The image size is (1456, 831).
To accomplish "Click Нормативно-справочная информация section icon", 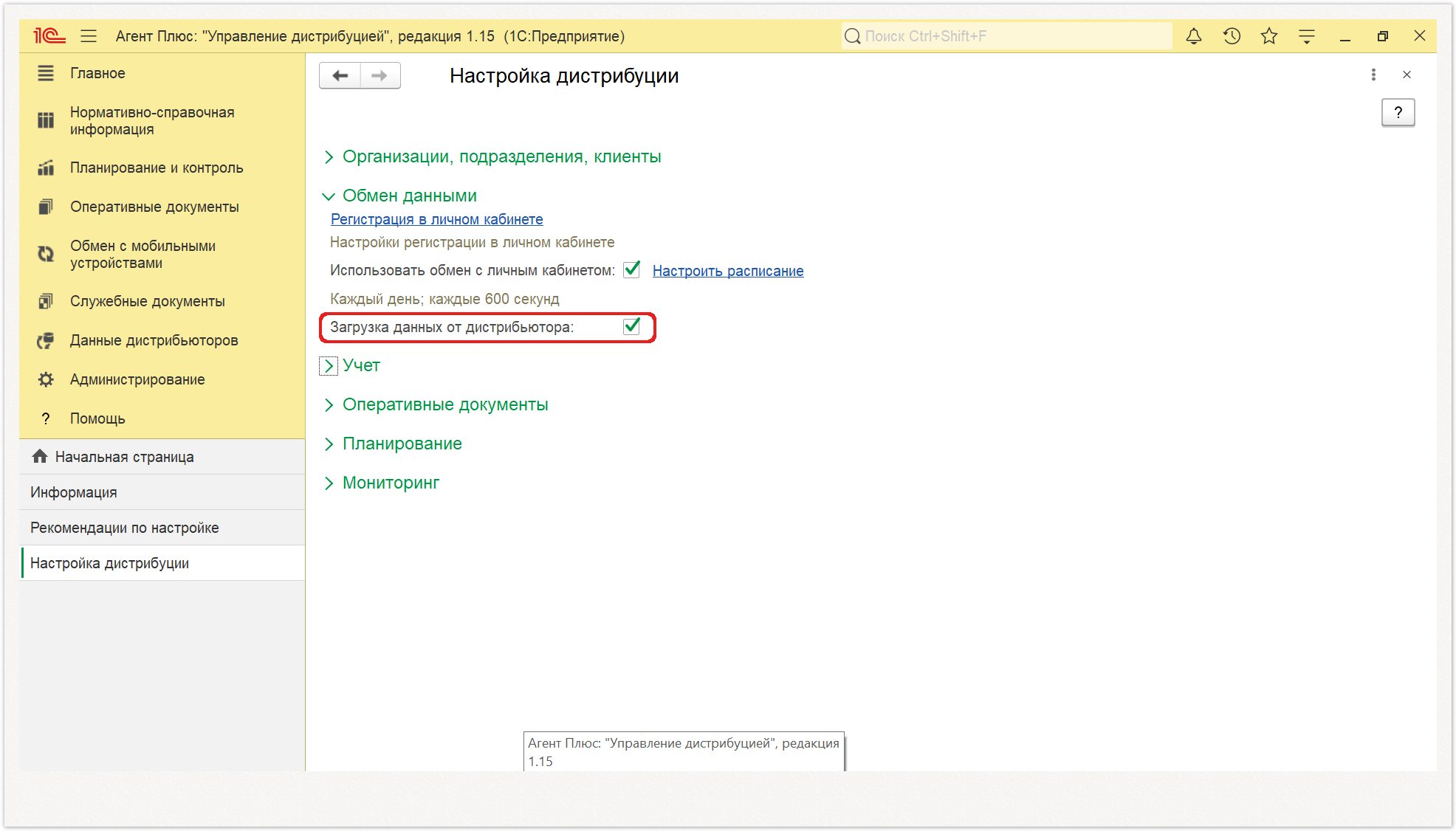I will click(x=46, y=120).
